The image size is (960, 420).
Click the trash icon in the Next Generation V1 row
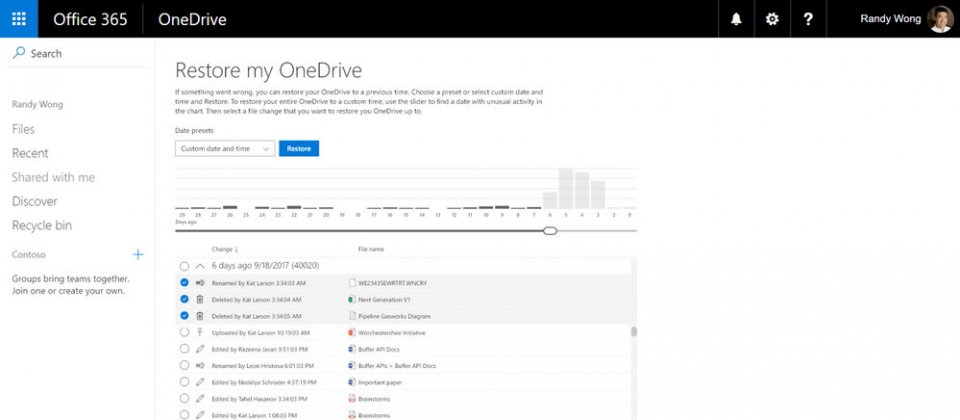[x=200, y=299]
